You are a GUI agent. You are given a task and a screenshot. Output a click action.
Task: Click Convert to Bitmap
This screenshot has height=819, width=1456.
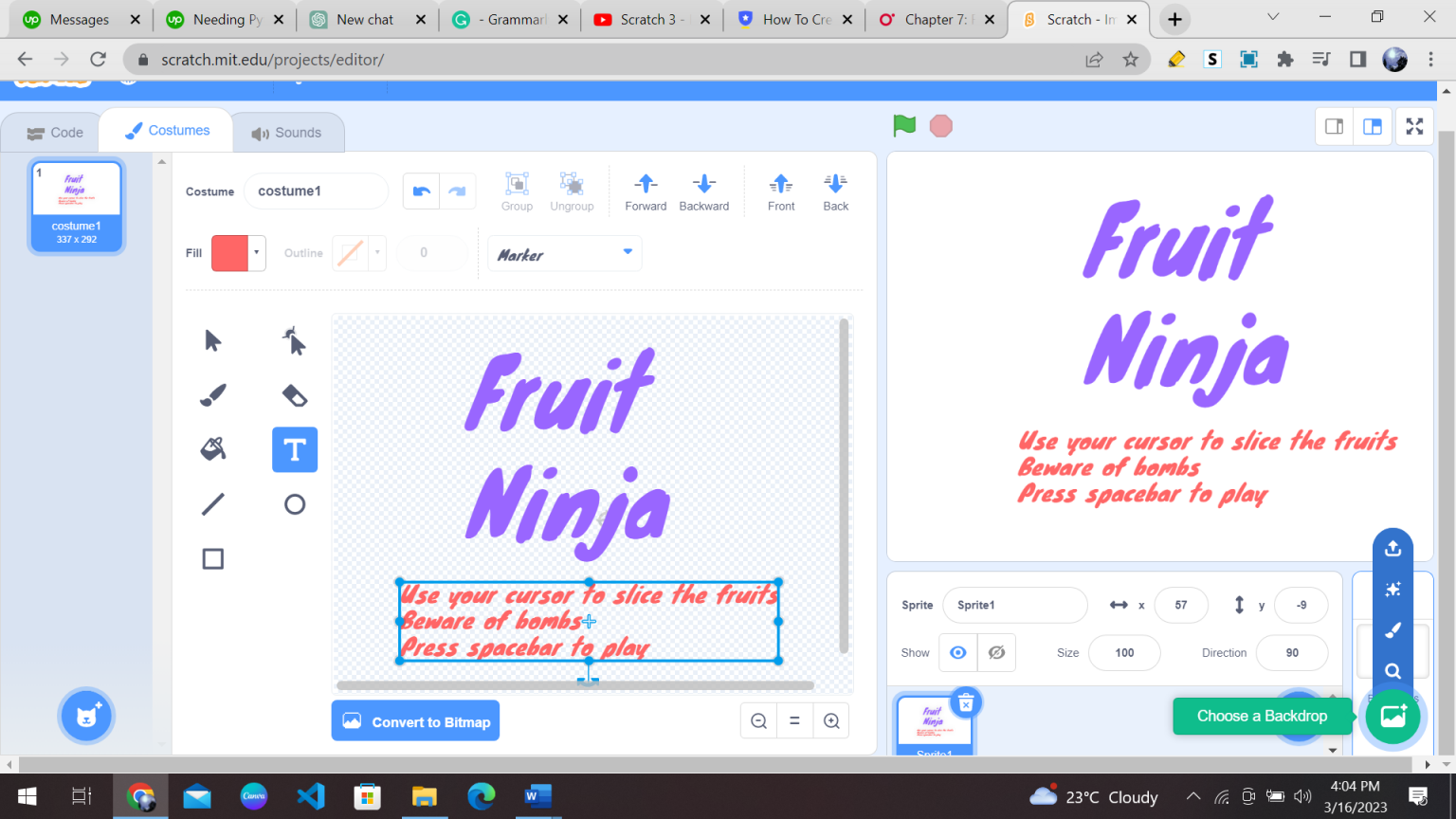point(415,720)
